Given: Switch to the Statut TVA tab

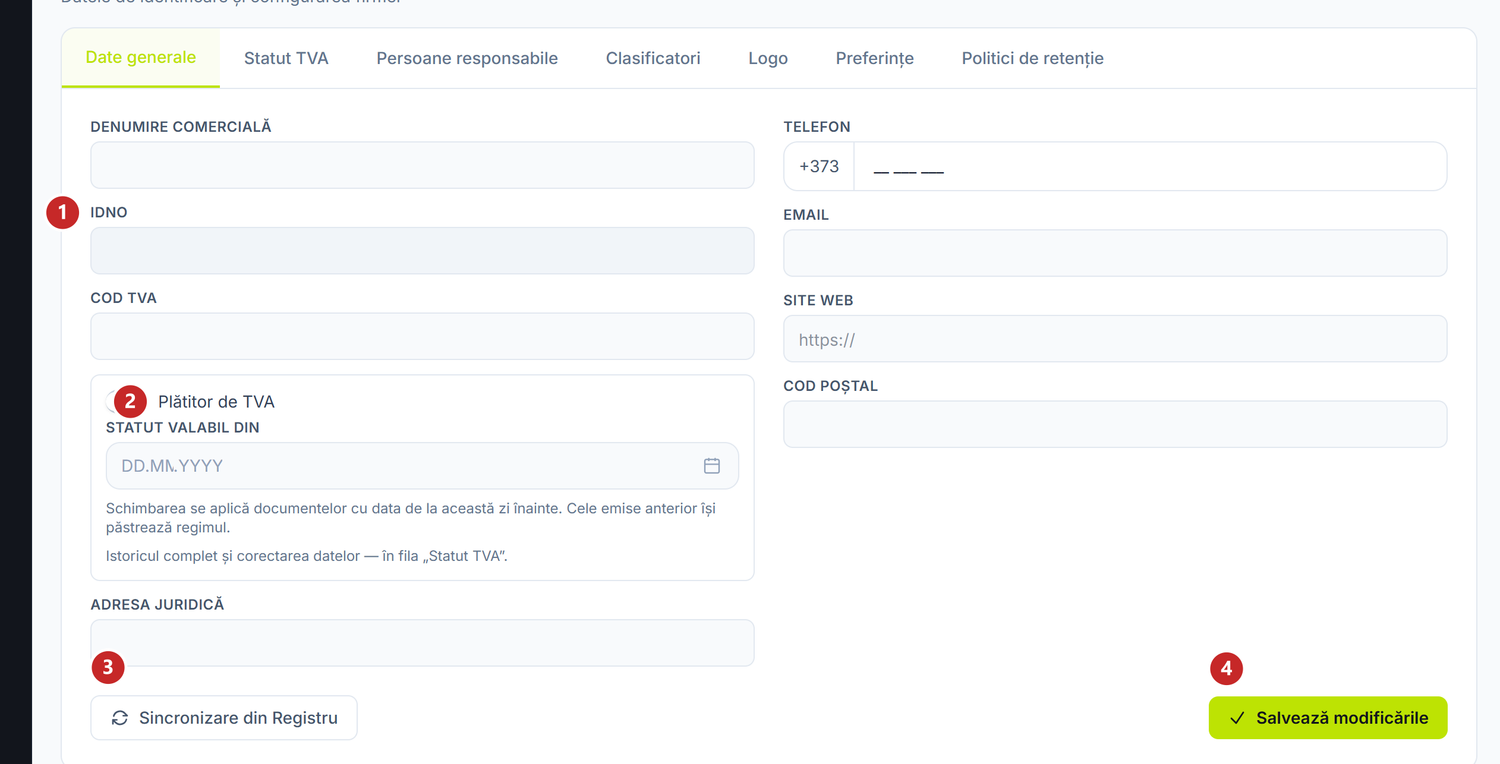Looking at the screenshot, I should click(x=286, y=58).
